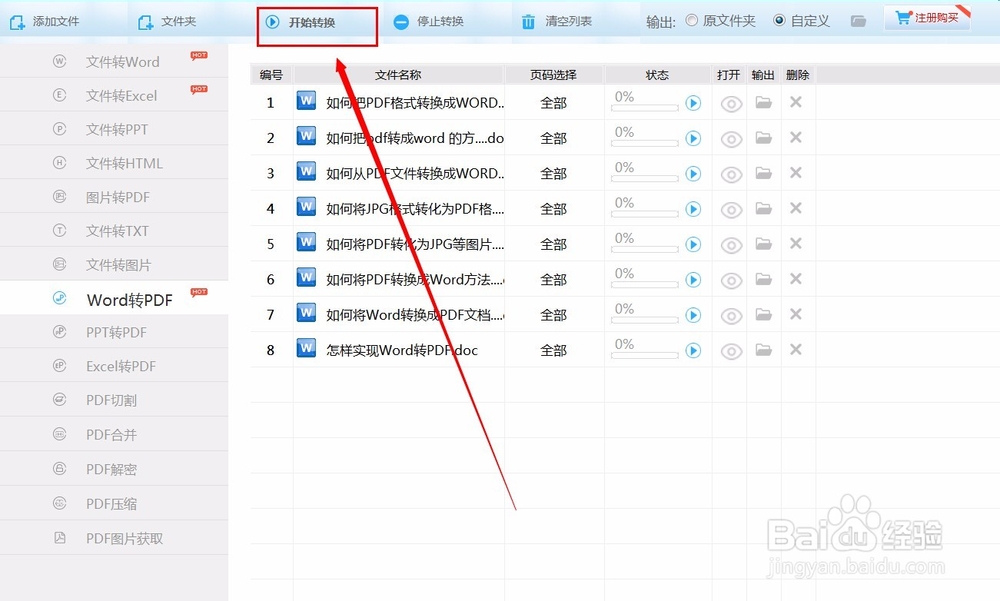
Task: Click page selection 全部 for row 5
Action: click(554, 244)
